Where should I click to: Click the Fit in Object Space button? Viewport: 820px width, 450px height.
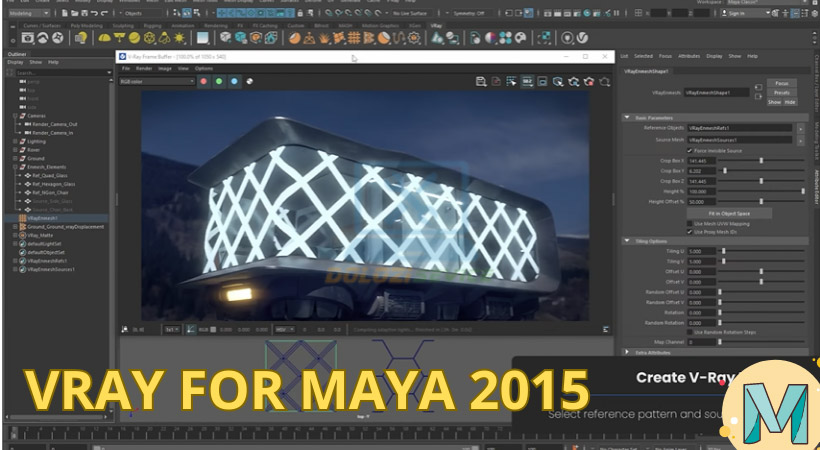(728, 212)
